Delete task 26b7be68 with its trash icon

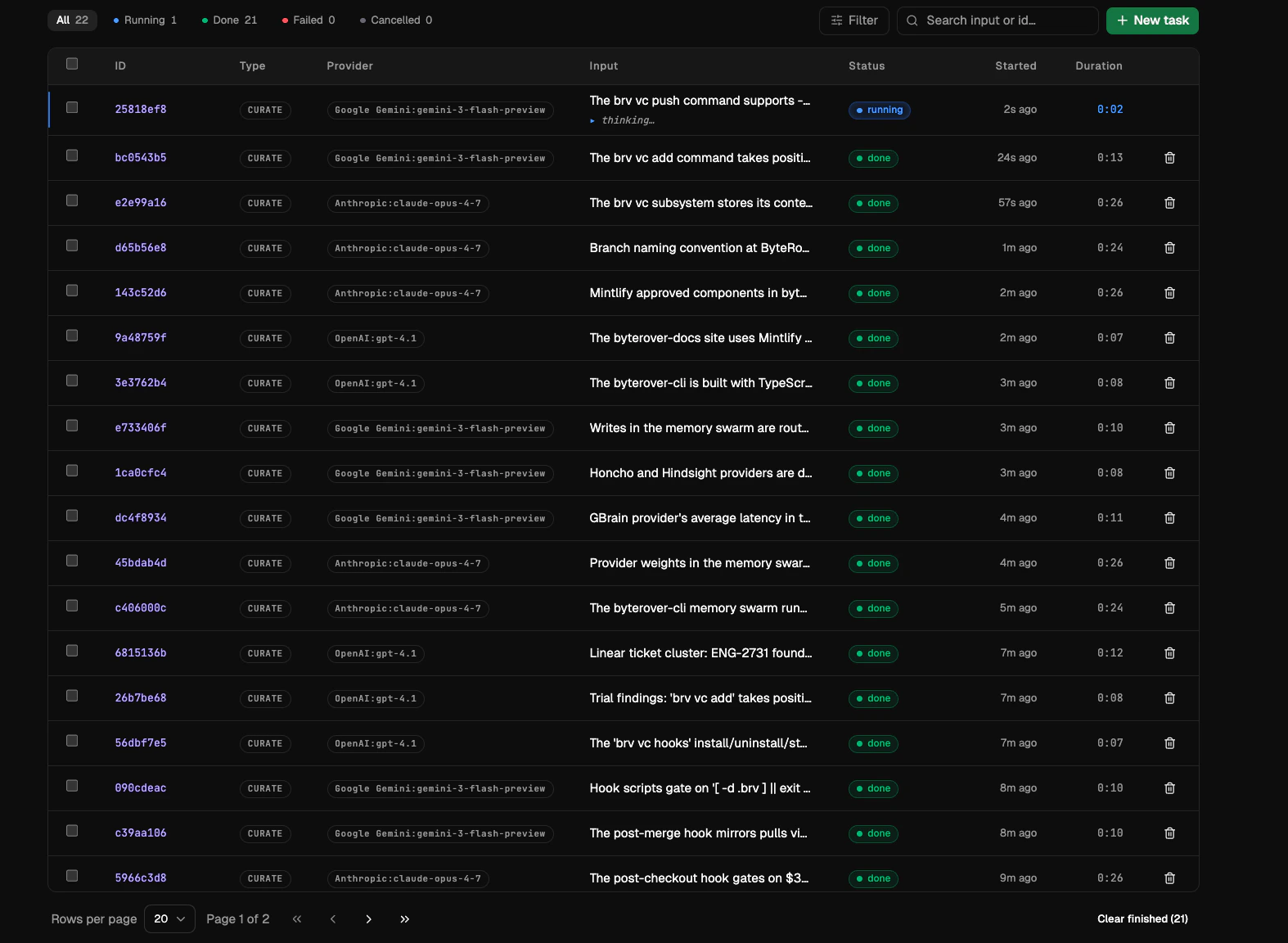(x=1169, y=698)
